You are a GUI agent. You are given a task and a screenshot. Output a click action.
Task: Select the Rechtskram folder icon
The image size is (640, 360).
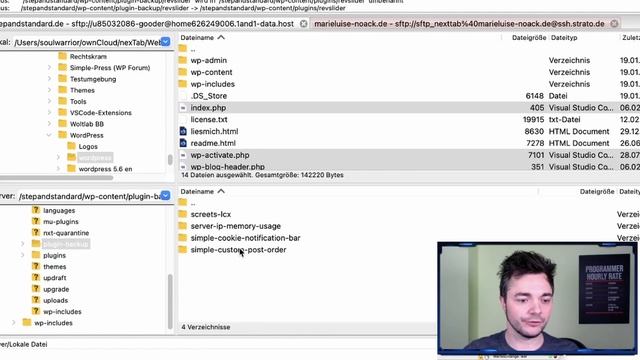62,56
